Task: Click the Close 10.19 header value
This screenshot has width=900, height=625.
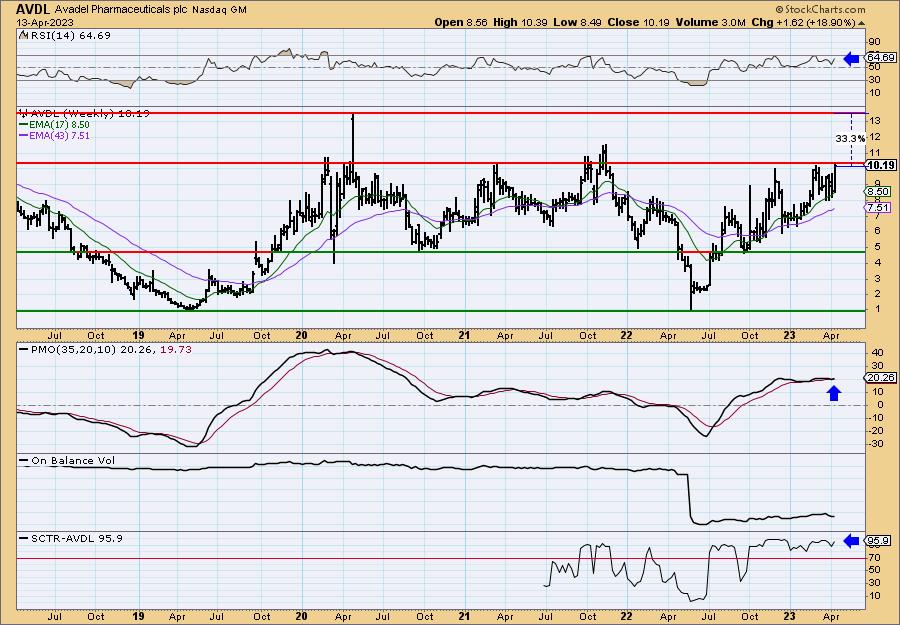Action: click(639, 22)
